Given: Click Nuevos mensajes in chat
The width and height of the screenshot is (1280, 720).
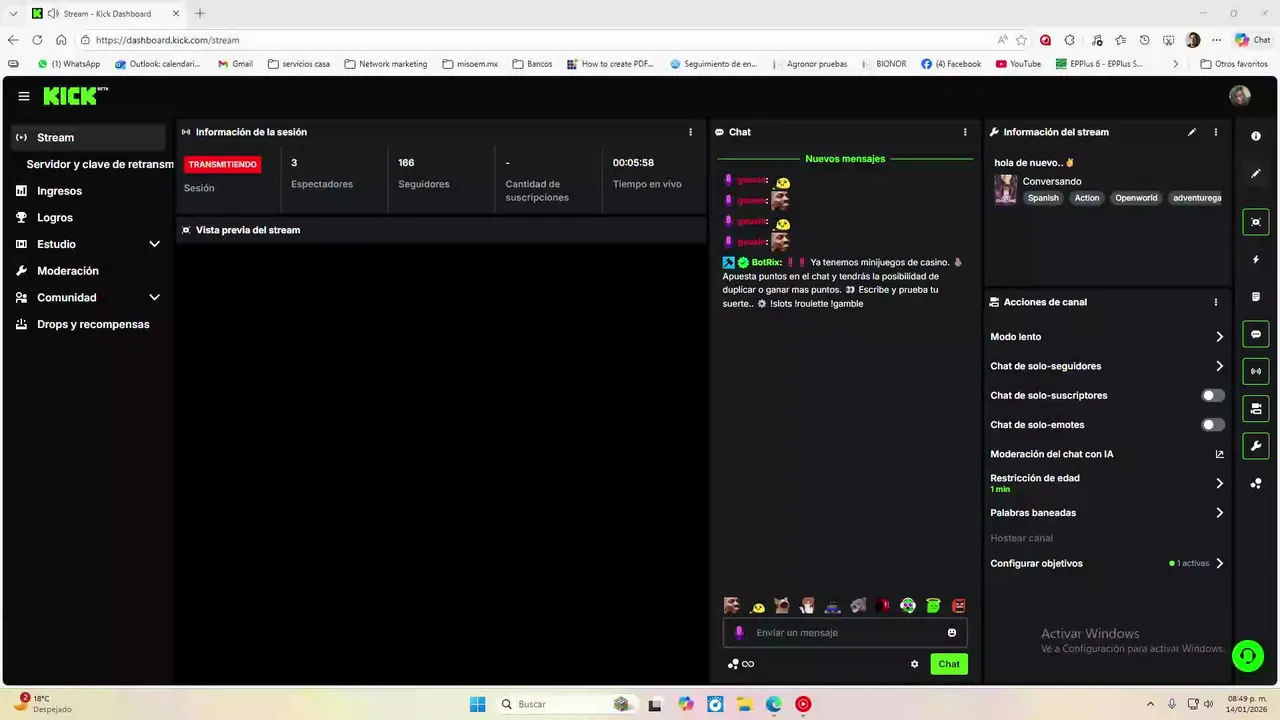Looking at the screenshot, I should [845, 159].
